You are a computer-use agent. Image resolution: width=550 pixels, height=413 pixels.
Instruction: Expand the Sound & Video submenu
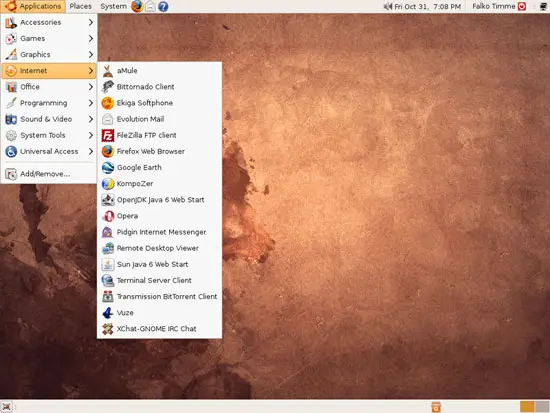pos(49,119)
